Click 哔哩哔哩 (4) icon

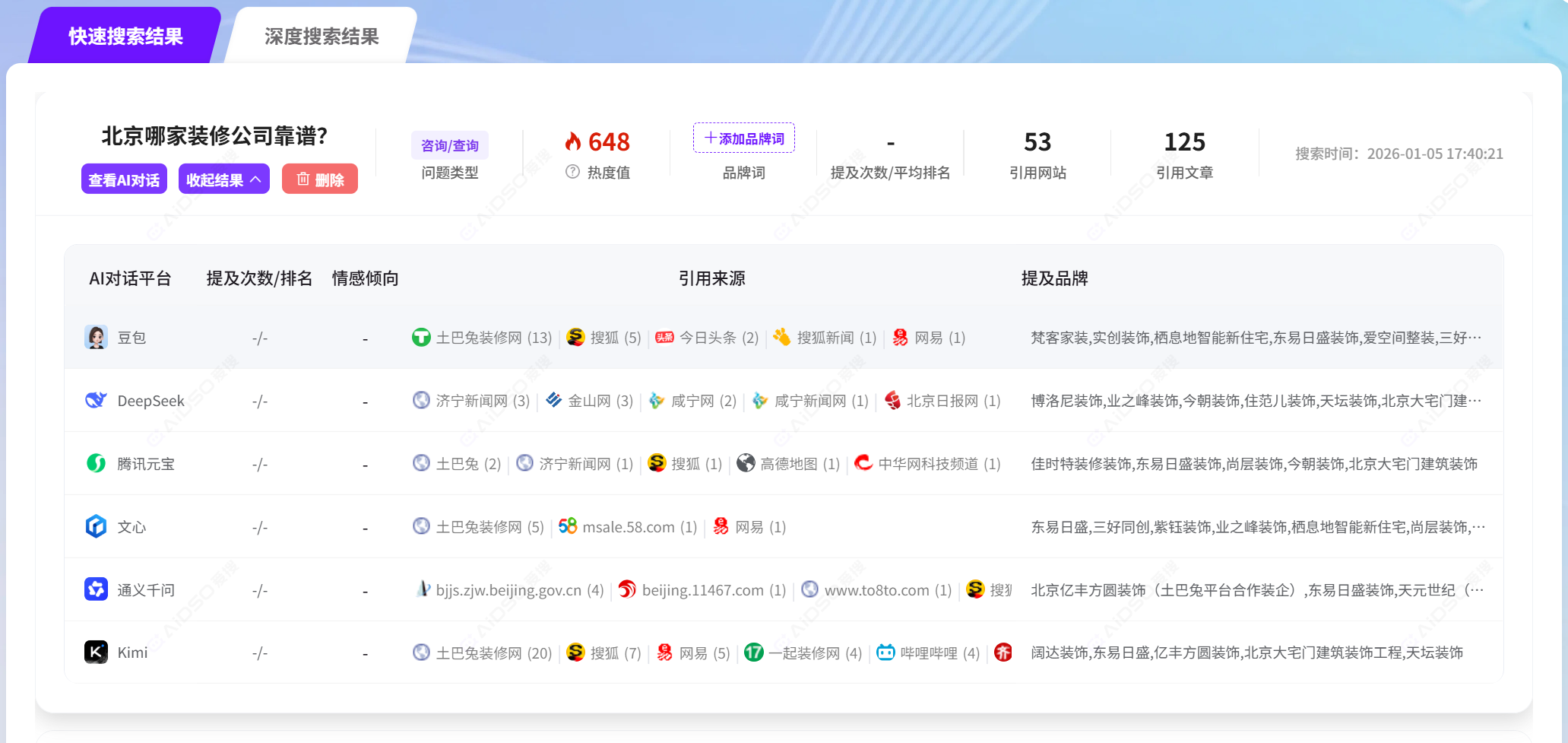pos(886,653)
